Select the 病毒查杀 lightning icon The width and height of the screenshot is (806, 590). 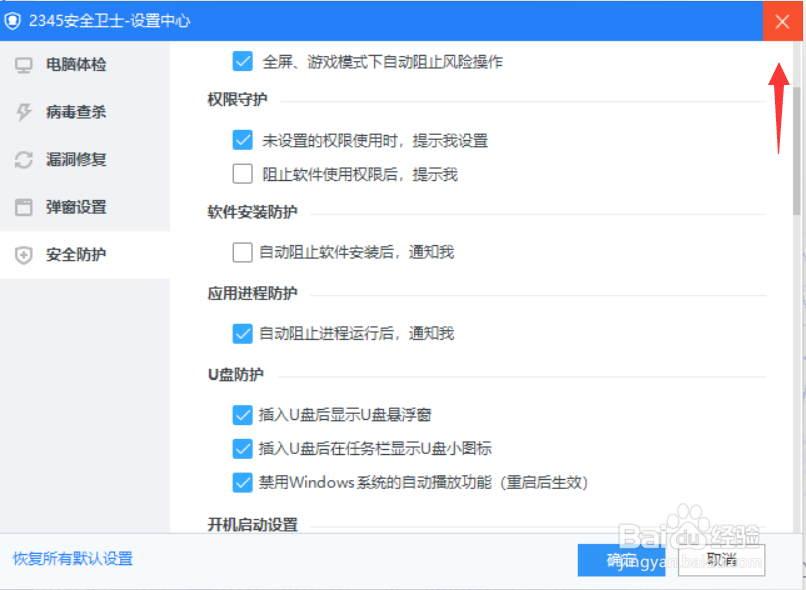click(22, 112)
